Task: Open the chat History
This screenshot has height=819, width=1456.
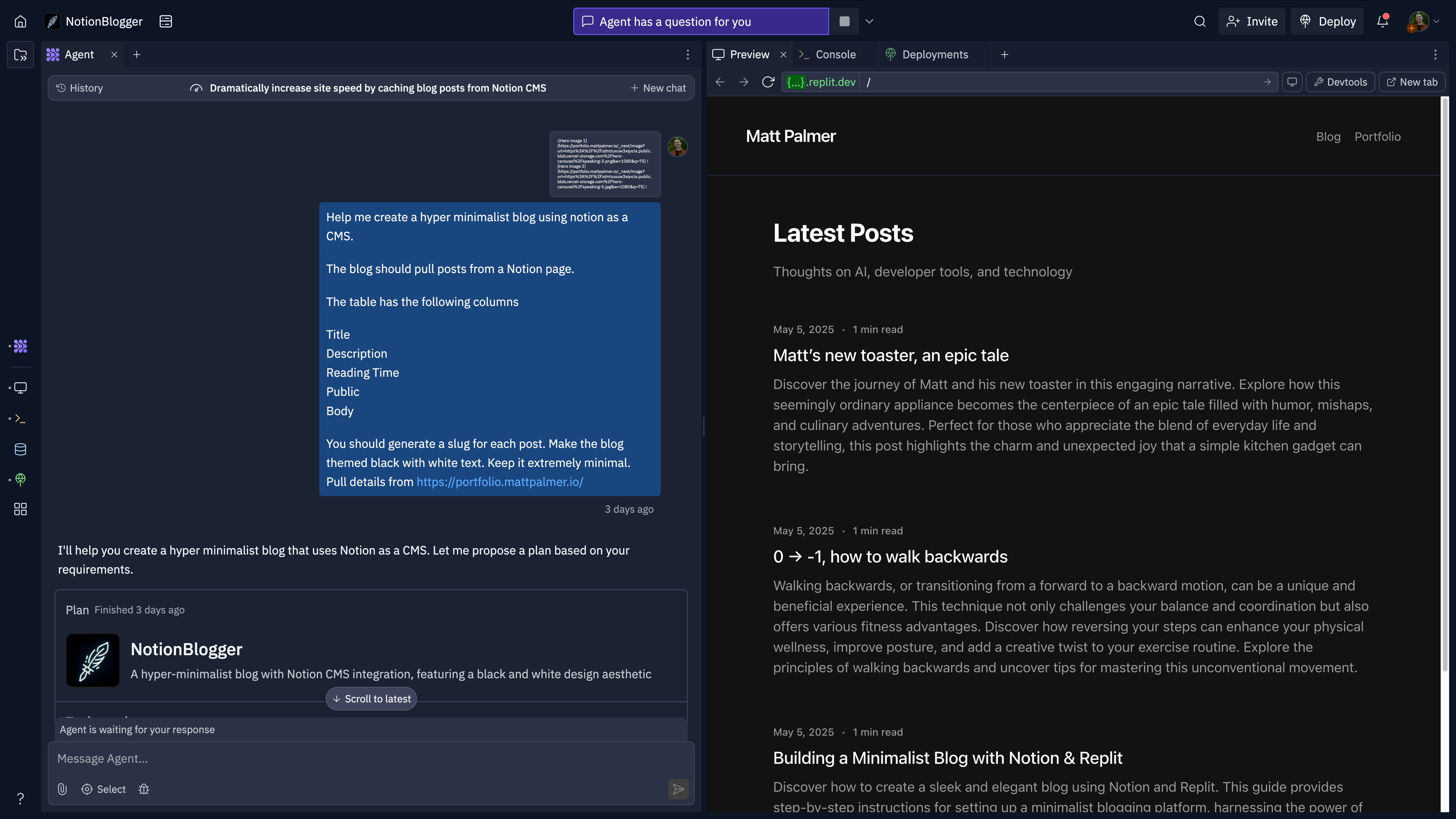Action: point(80,88)
